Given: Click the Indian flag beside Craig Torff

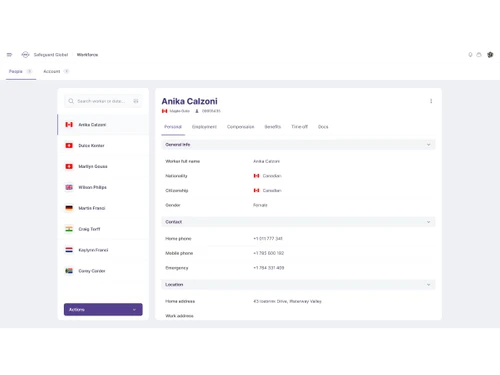Looking at the screenshot, I should coord(69,229).
